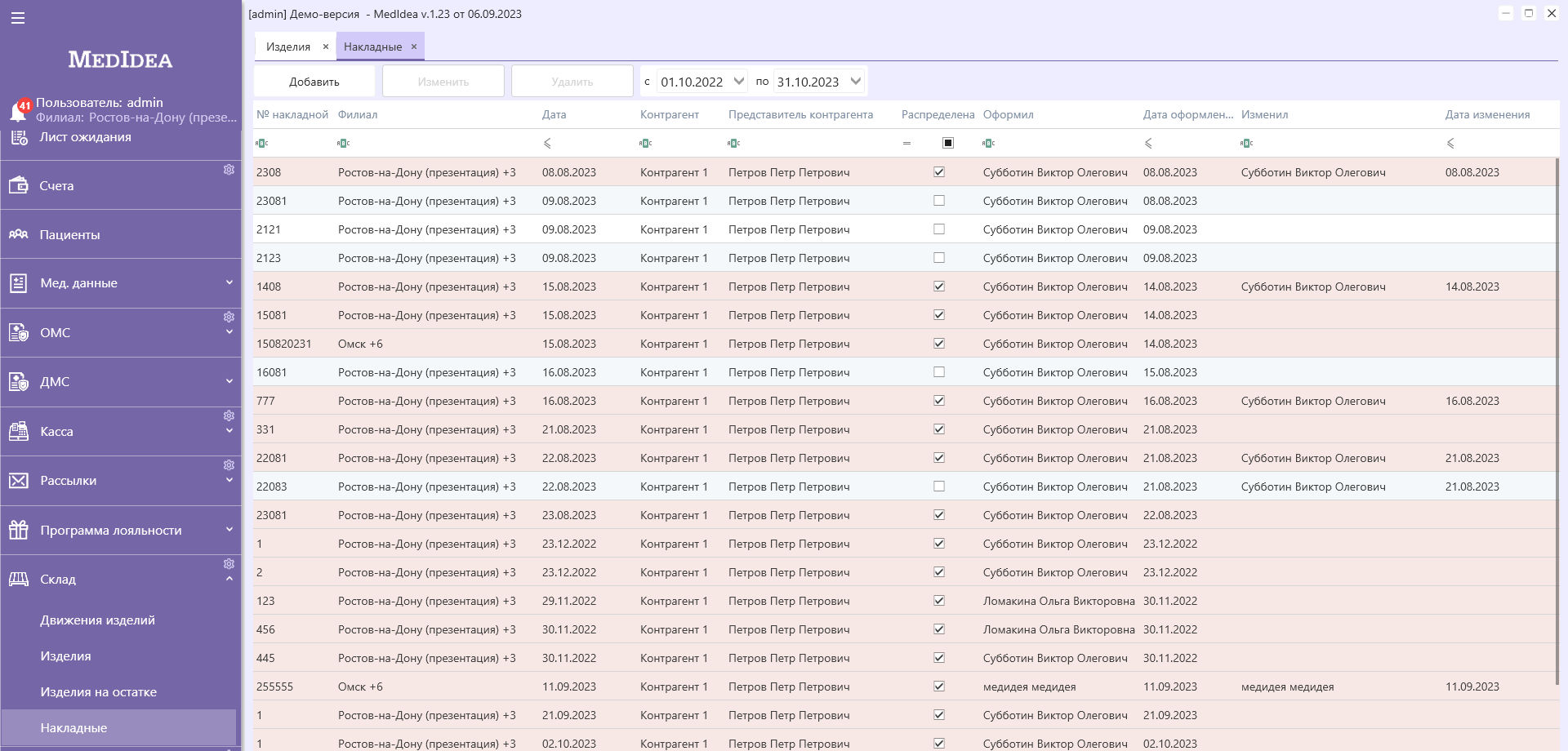Toggle Распределена checkbox for invoice 2121
Viewport: 1568px width, 751px height.
939,229
